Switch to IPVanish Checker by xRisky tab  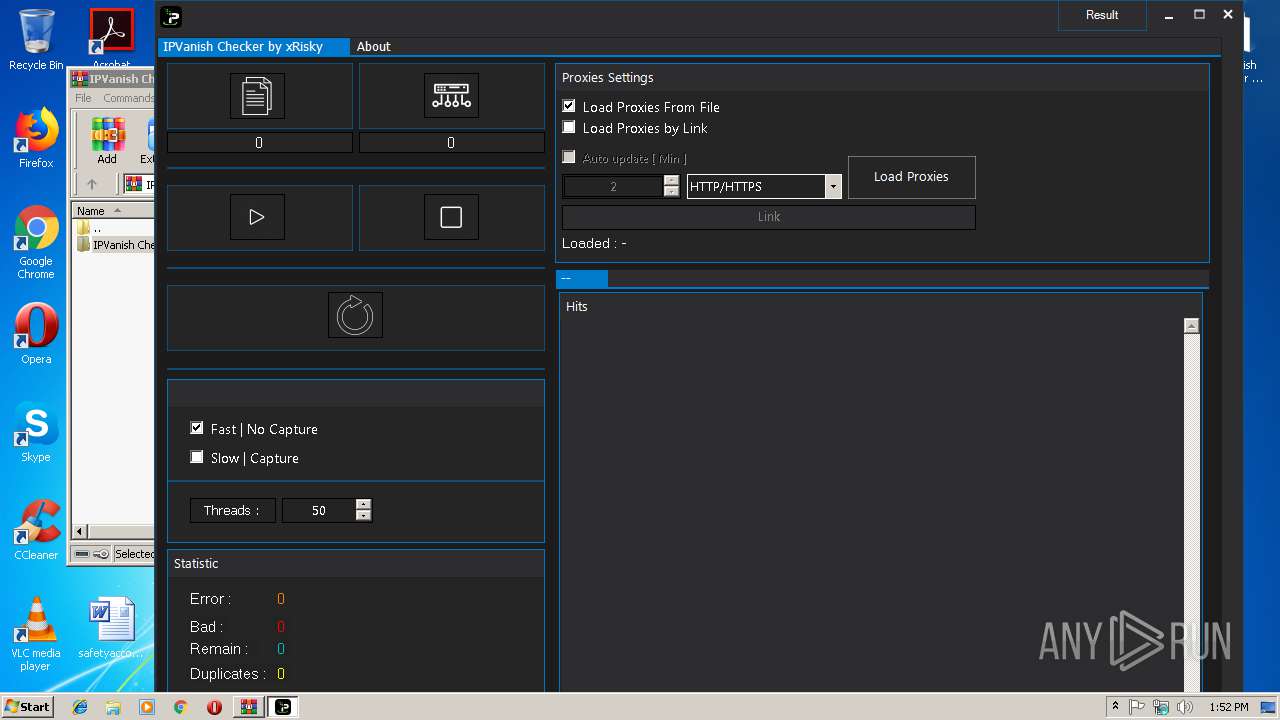[254, 47]
